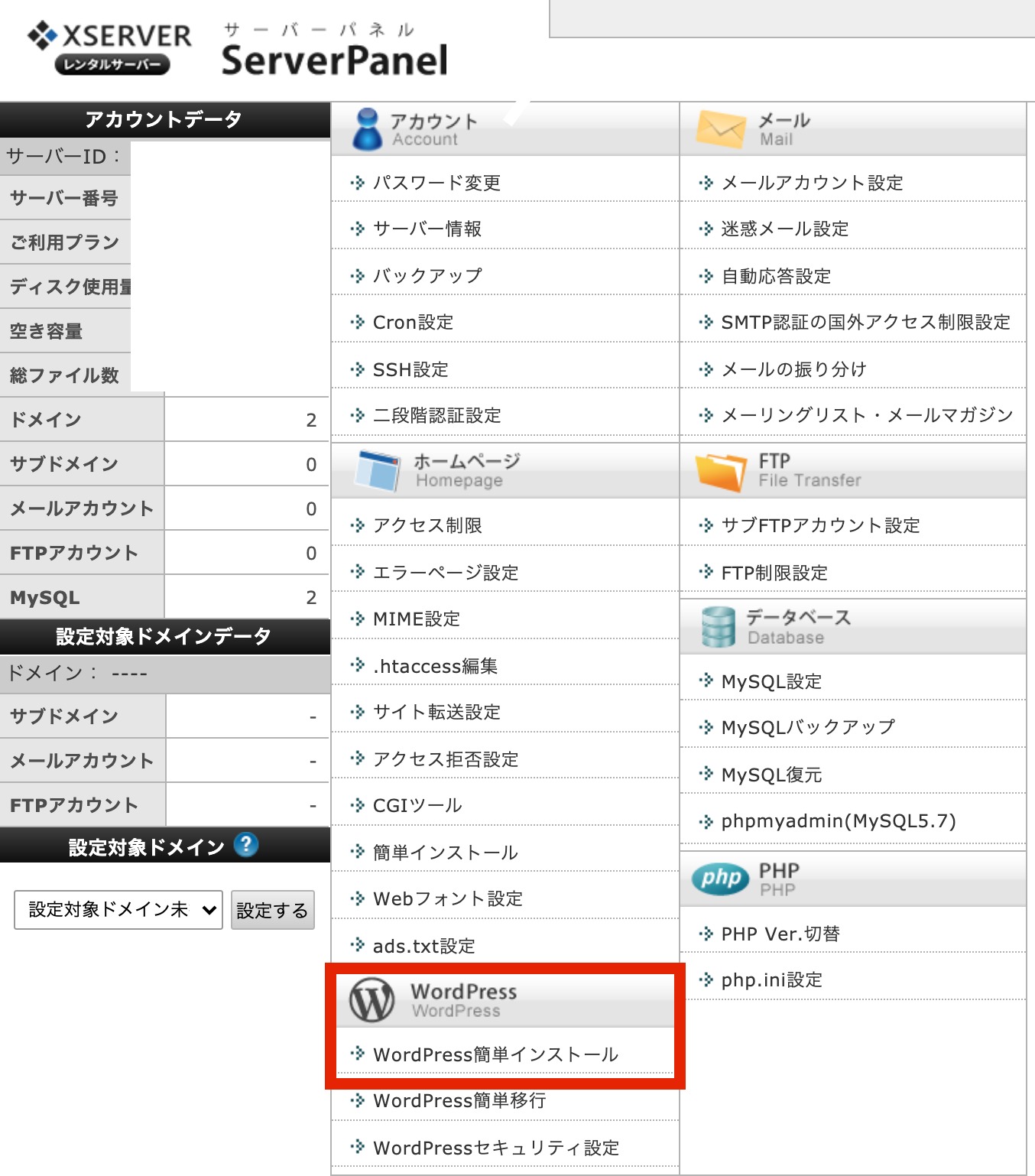Open SSH設定 link

(410, 369)
